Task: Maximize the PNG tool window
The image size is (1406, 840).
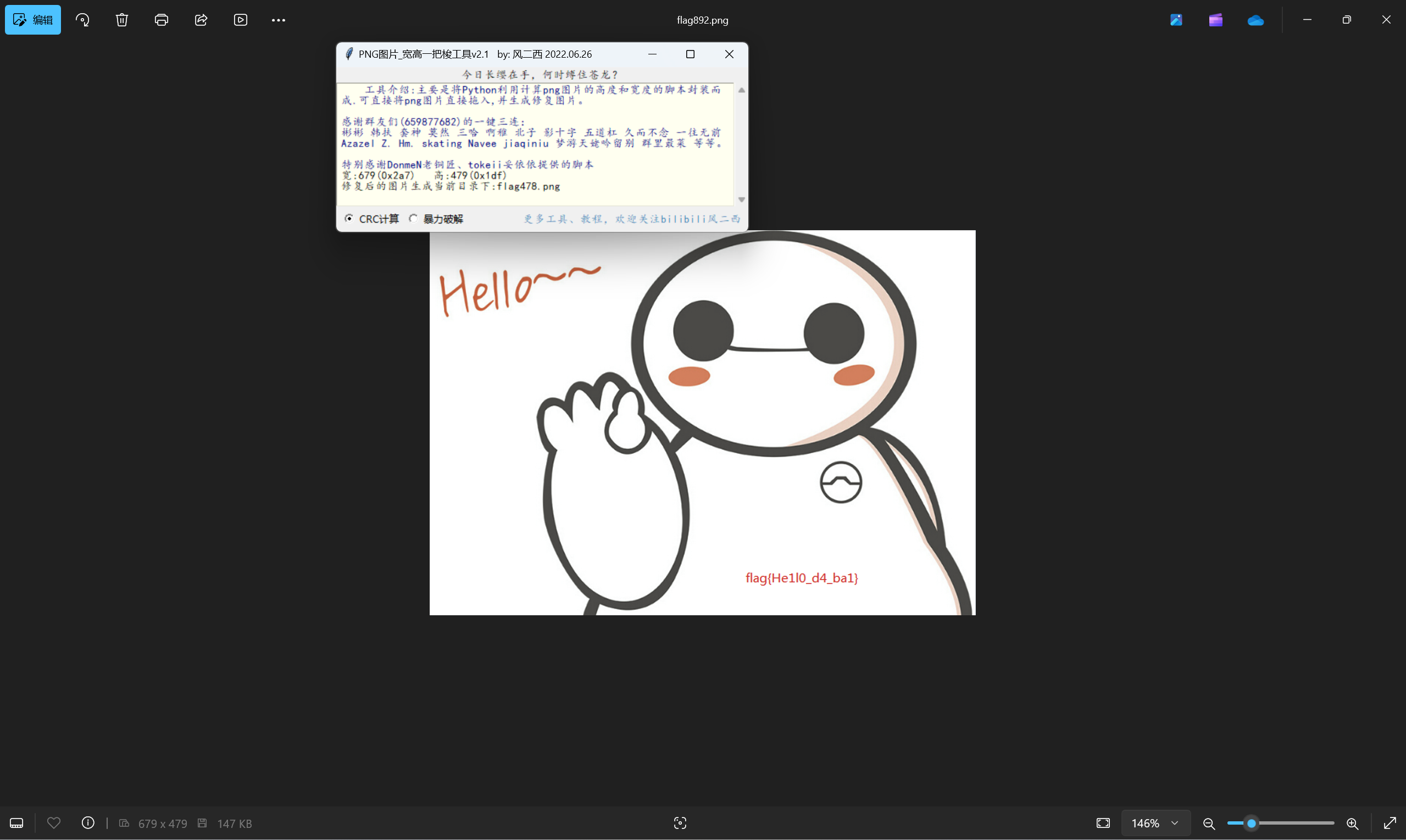Action: [x=690, y=54]
